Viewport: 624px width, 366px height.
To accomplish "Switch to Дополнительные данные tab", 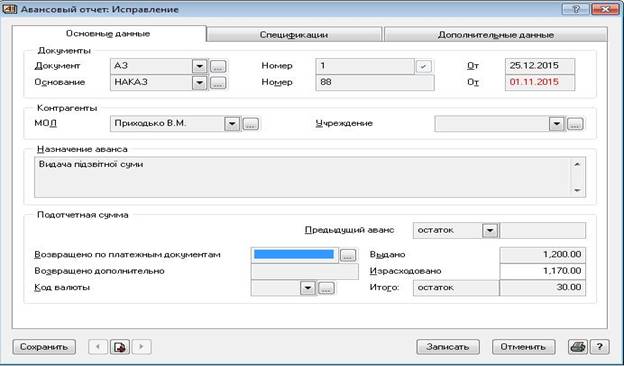I will pos(495,35).
